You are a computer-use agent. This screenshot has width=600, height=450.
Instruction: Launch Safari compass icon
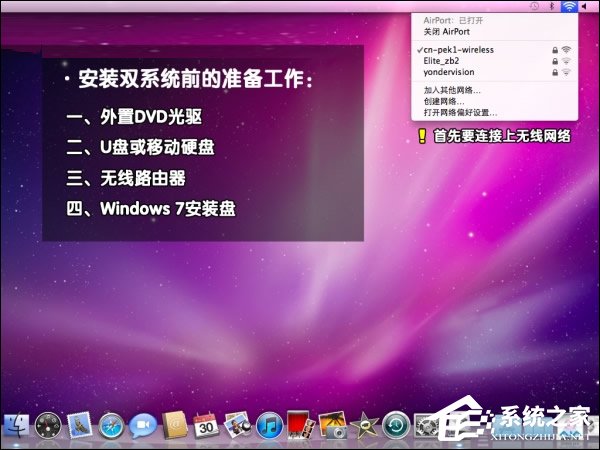(111, 427)
